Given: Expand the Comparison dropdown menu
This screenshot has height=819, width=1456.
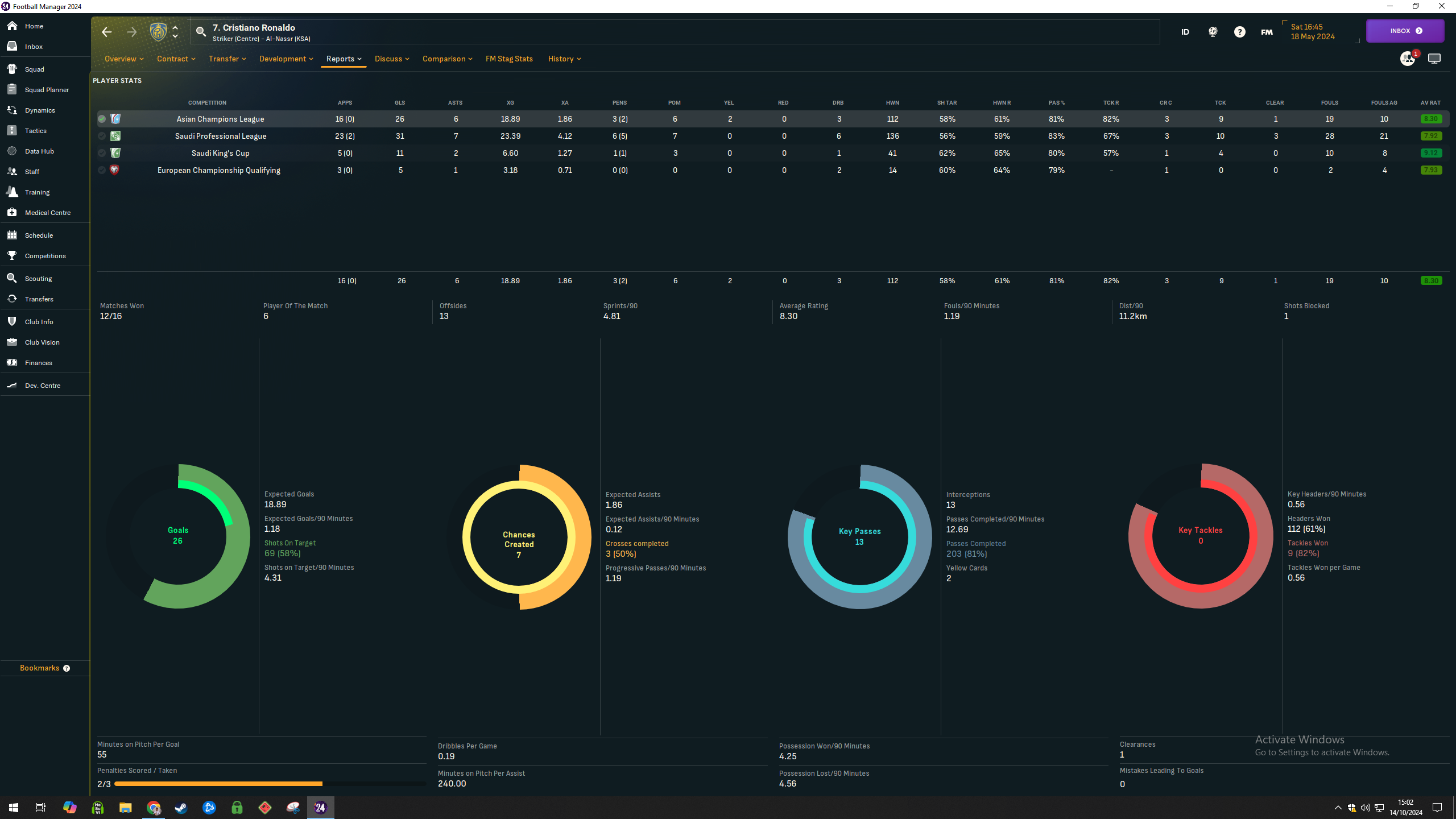Looking at the screenshot, I should (448, 59).
